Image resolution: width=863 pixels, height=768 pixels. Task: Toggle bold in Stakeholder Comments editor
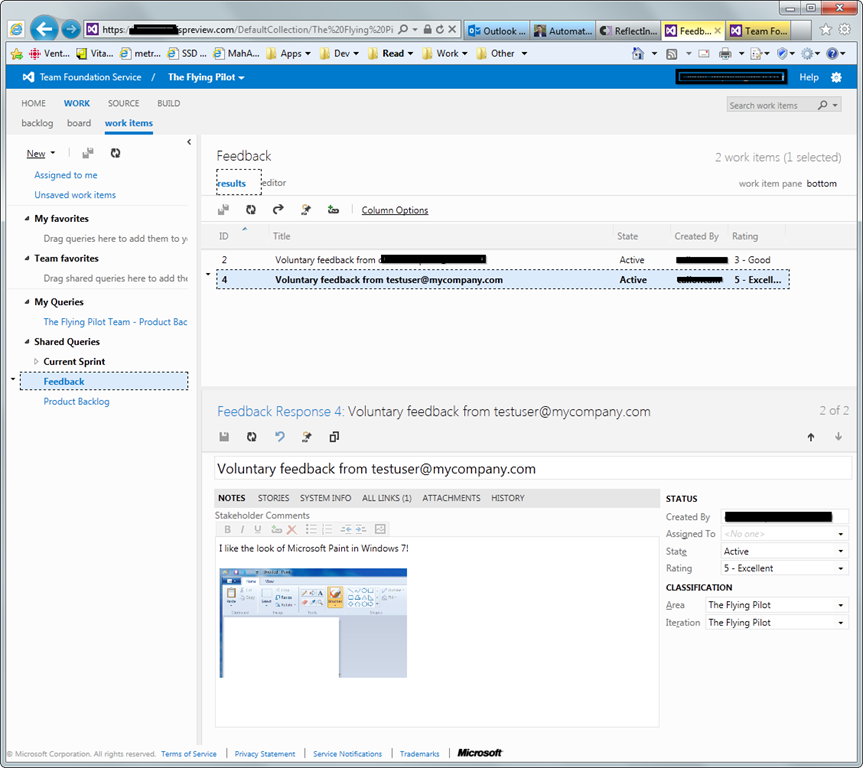[228, 529]
